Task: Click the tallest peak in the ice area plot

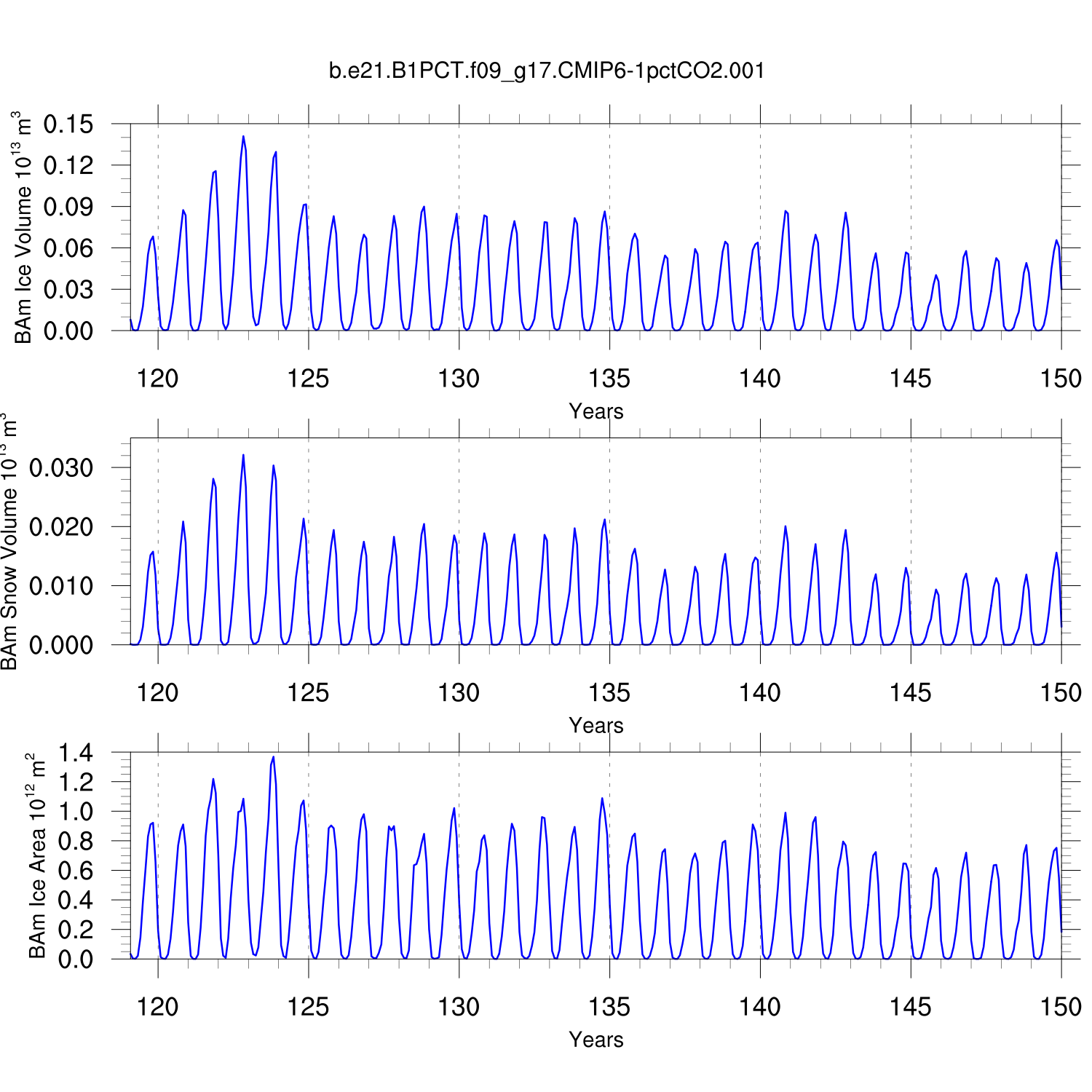Action: coord(274,758)
